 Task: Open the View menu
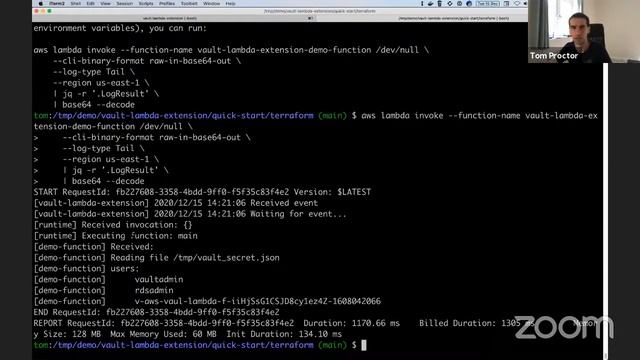[105, 3]
